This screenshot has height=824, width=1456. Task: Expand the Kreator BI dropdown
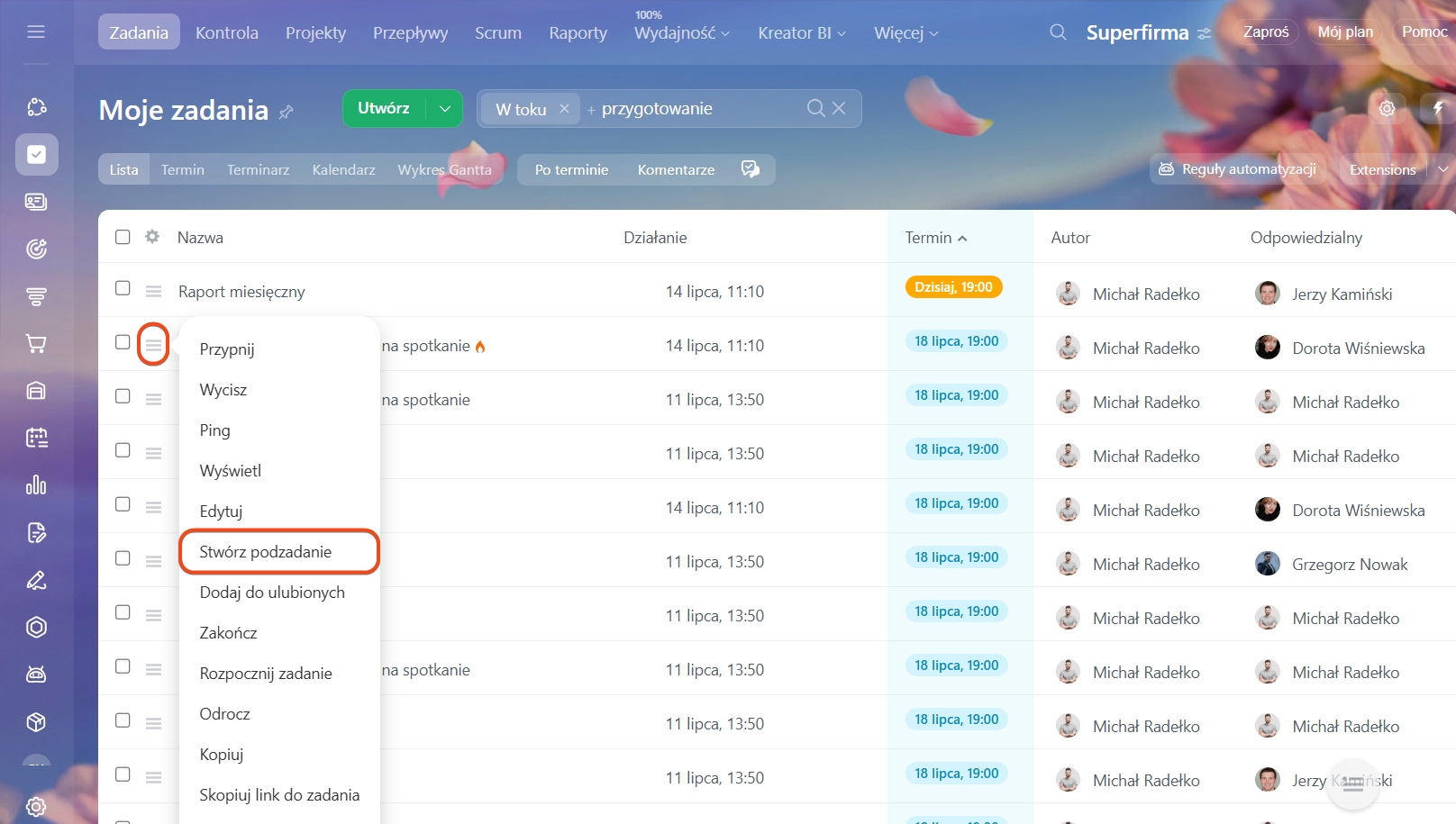pos(802,32)
